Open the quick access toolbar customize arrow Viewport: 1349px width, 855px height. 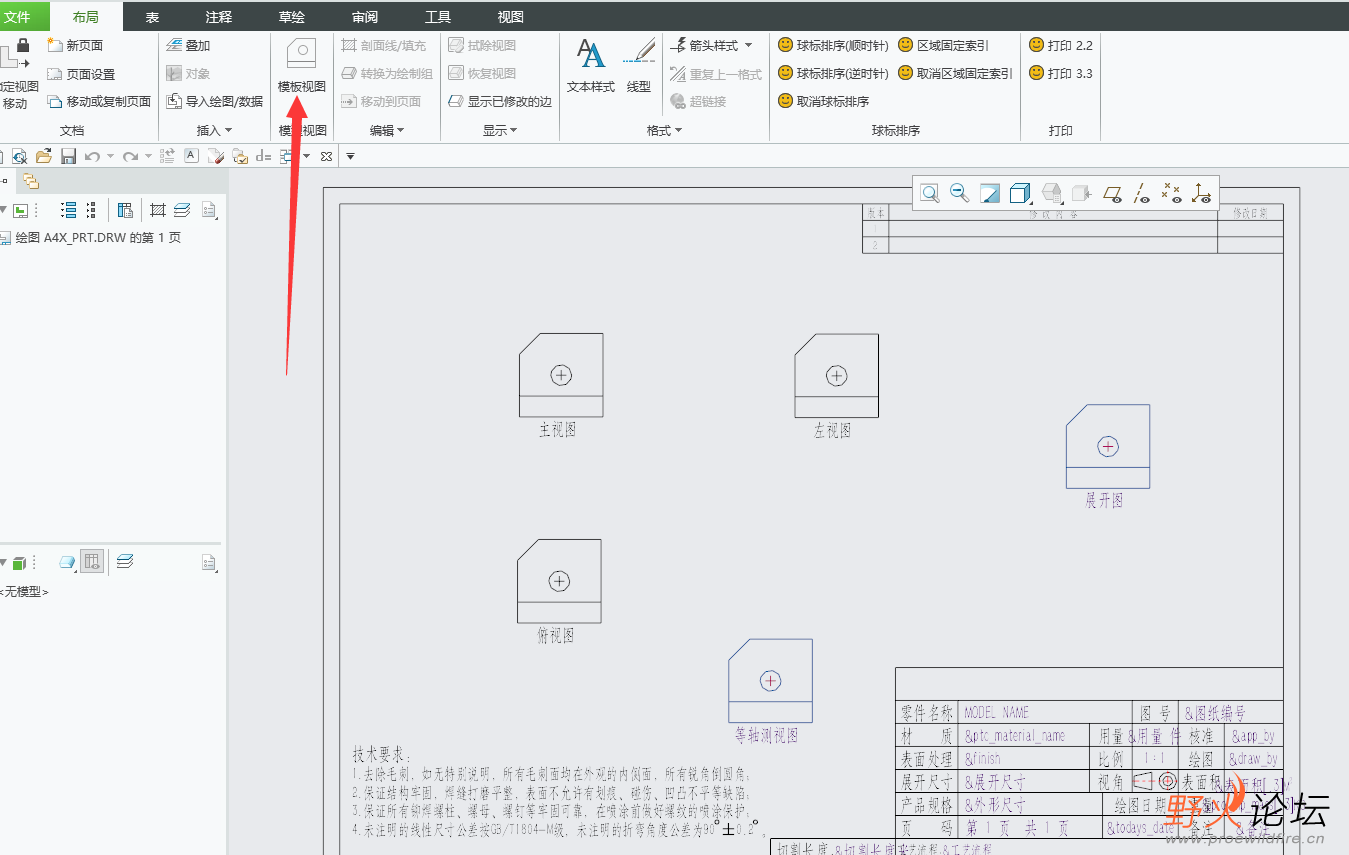pyautogui.click(x=350, y=156)
